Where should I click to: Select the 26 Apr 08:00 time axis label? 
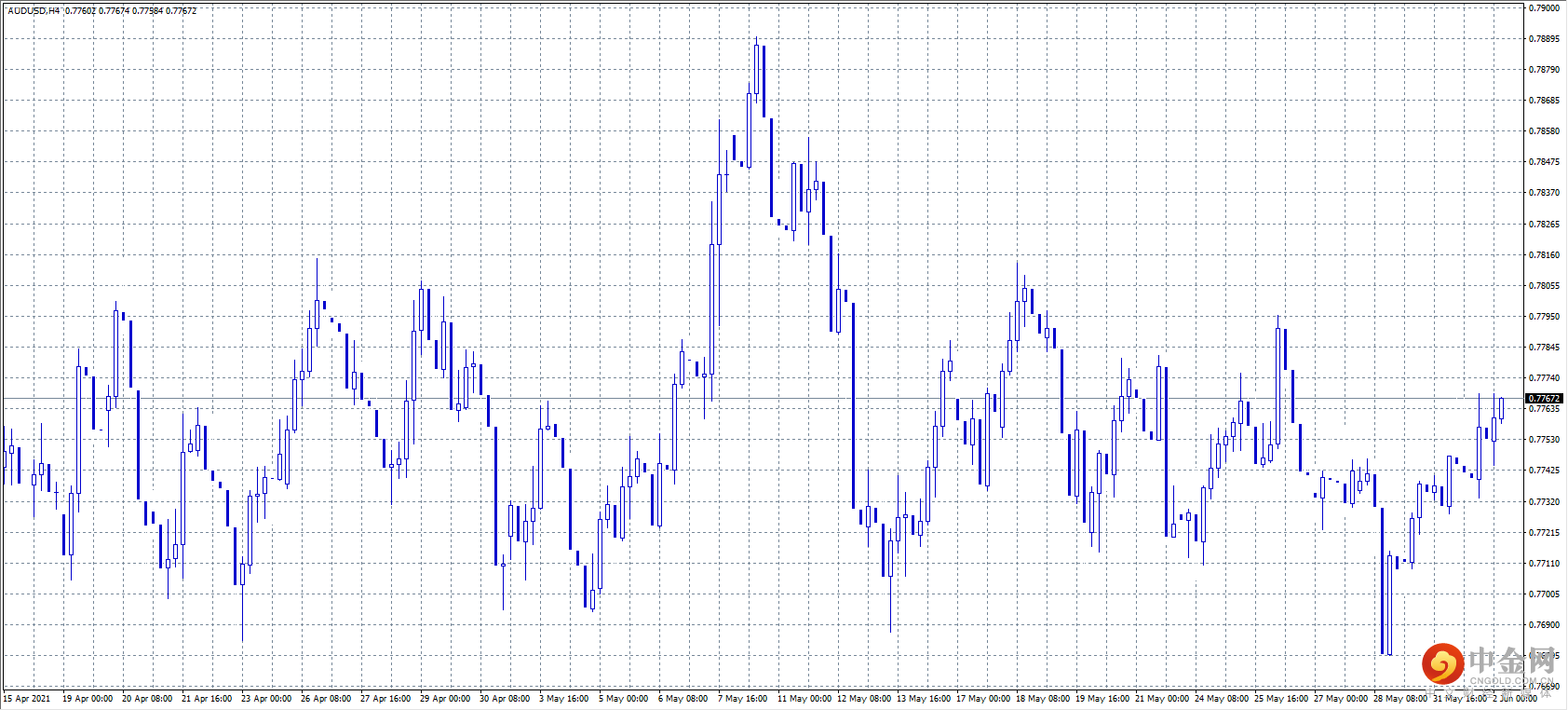coord(326,699)
